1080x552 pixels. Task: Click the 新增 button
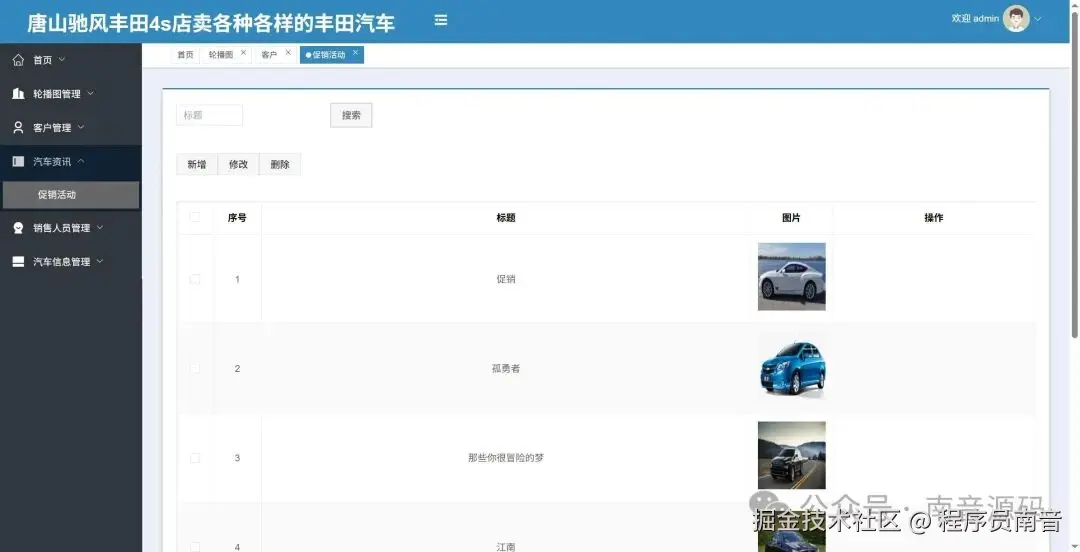(x=197, y=165)
